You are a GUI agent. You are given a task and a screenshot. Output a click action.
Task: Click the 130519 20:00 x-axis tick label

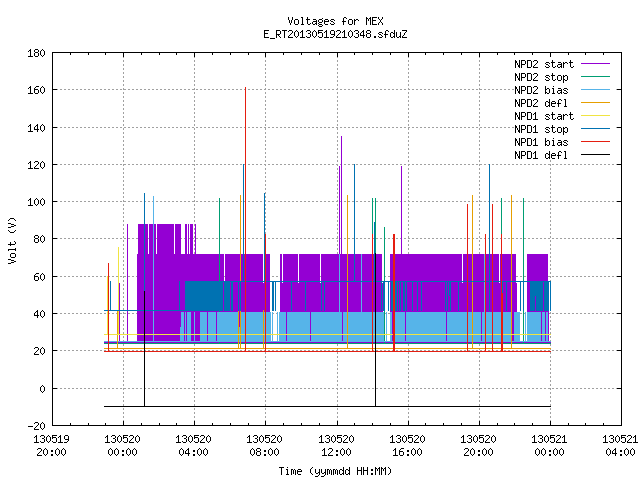click(x=51, y=446)
